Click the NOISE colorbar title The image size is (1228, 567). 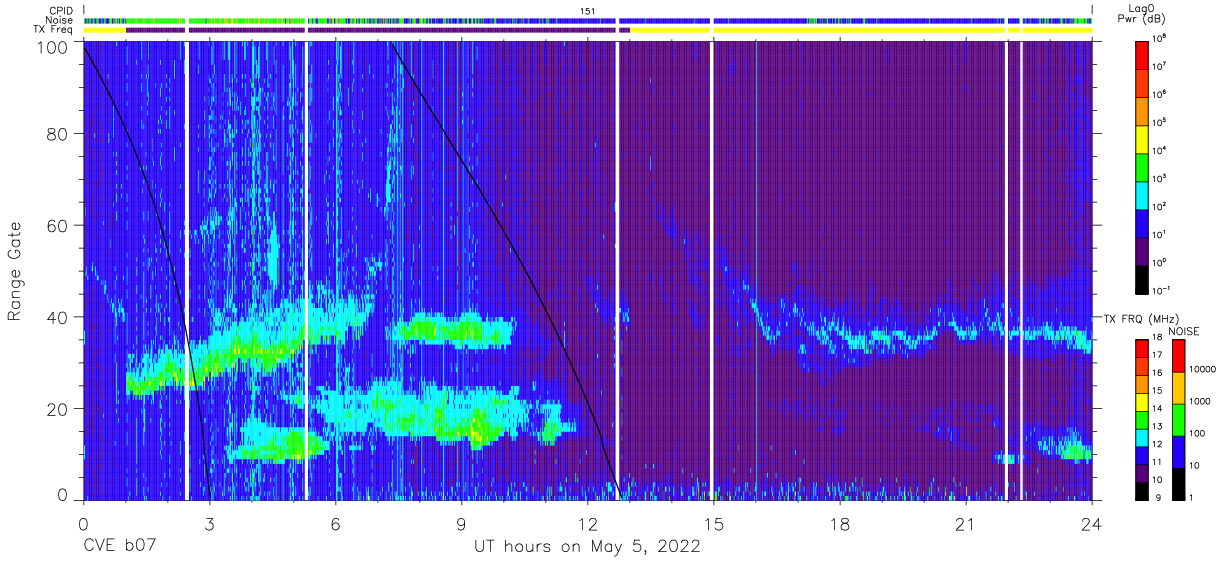[x=1184, y=331]
